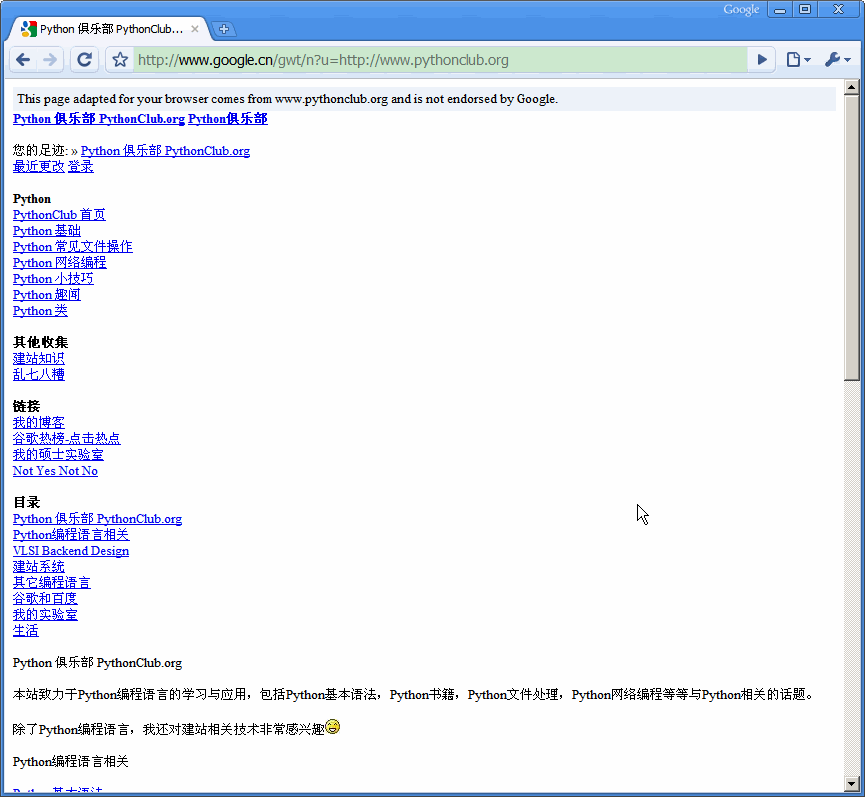This screenshot has height=797, width=865.
Task: Click inside the address bar
Action: [400, 59]
